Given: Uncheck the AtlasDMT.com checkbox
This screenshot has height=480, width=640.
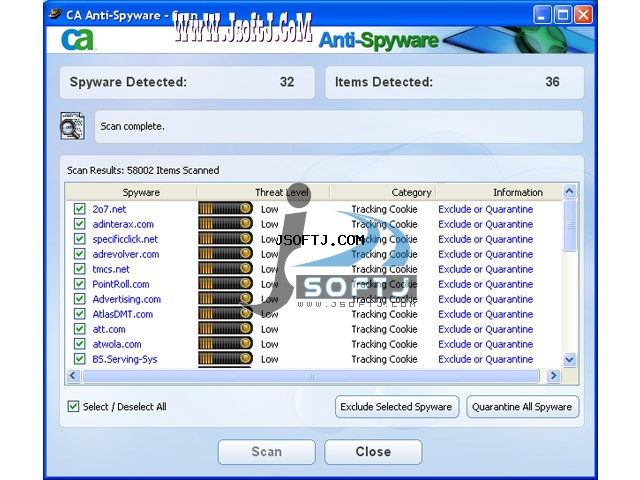Looking at the screenshot, I should [80, 314].
